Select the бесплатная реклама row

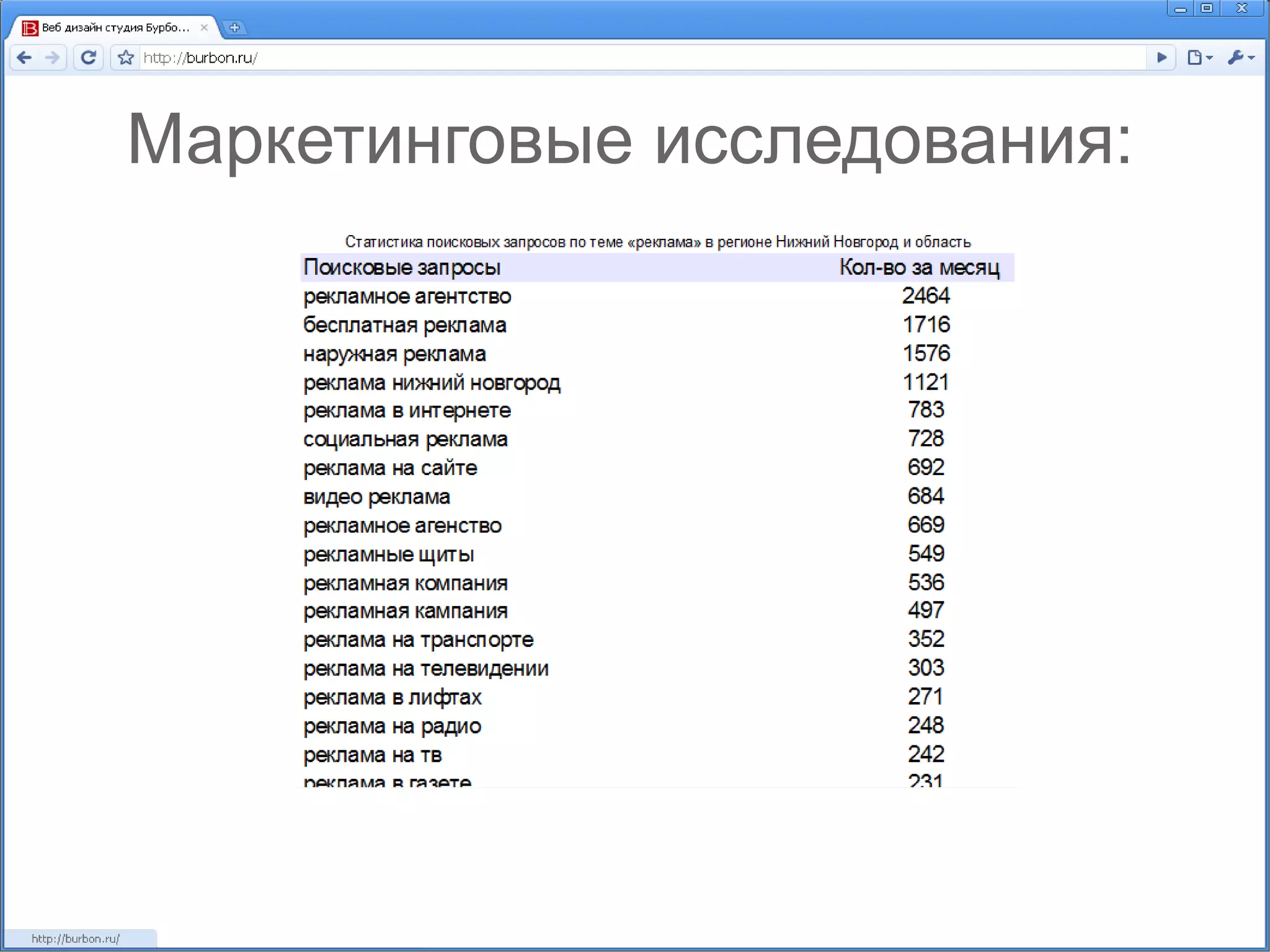point(657,325)
